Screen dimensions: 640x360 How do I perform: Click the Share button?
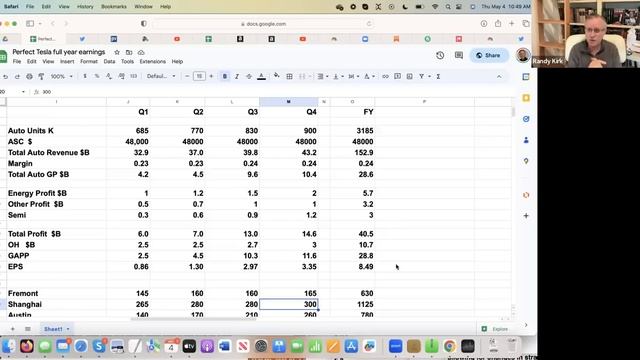click(x=489, y=55)
